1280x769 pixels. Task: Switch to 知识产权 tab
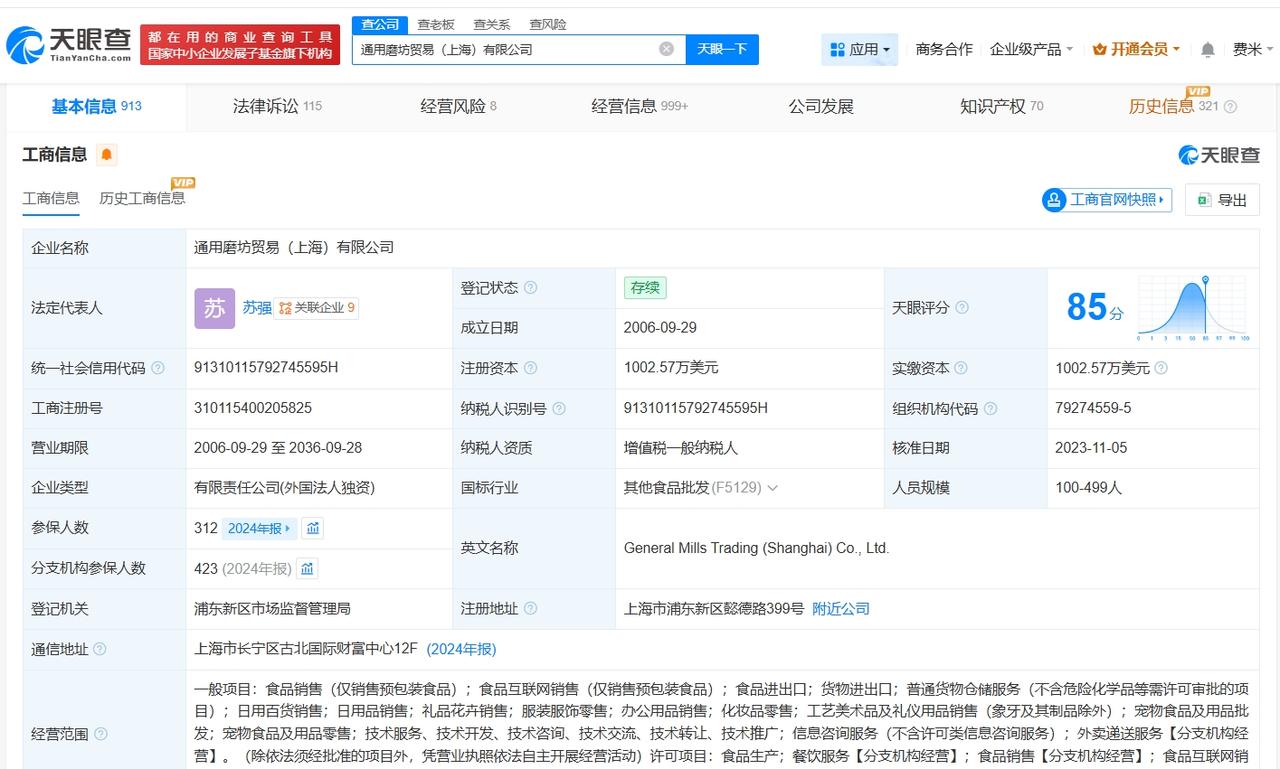(x=1001, y=106)
